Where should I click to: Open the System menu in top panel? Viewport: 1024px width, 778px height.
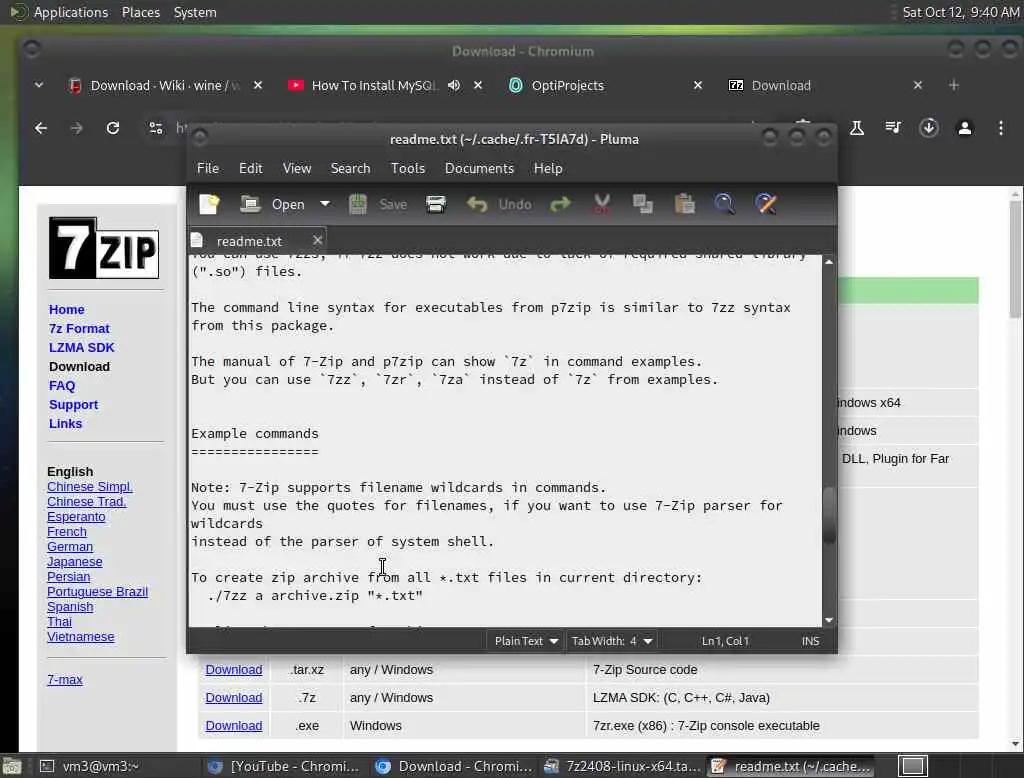[195, 12]
